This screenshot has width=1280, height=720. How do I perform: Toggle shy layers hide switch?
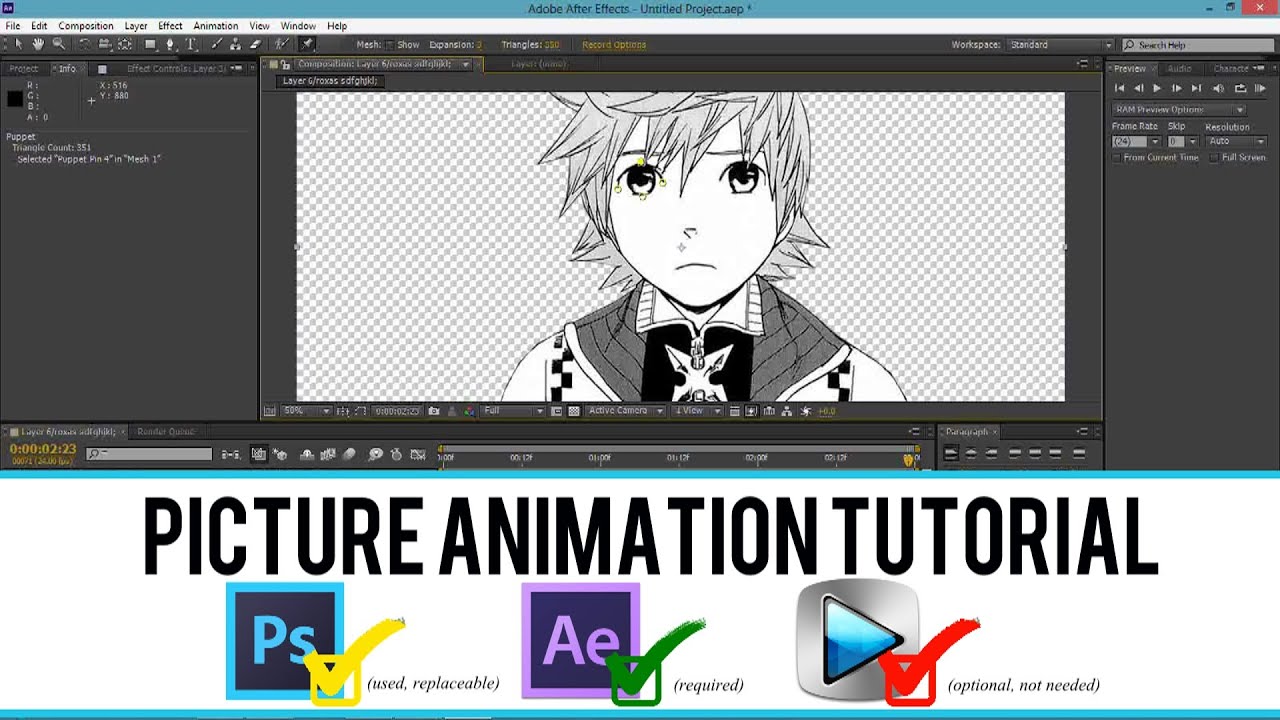pyautogui.click(x=307, y=455)
